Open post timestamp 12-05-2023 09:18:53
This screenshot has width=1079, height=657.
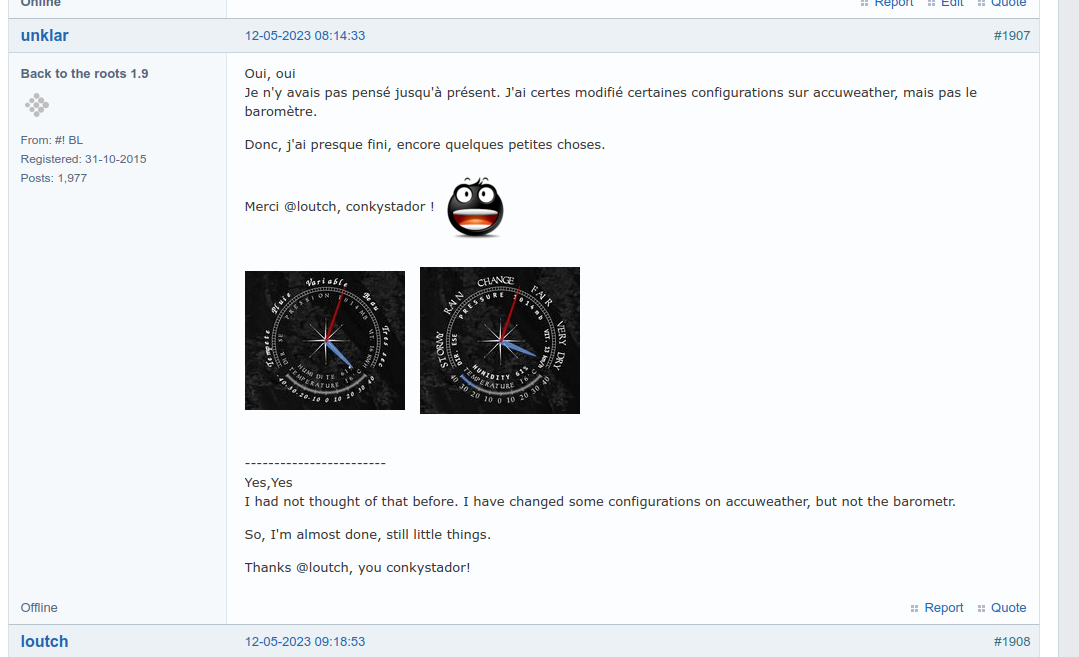coord(305,642)
